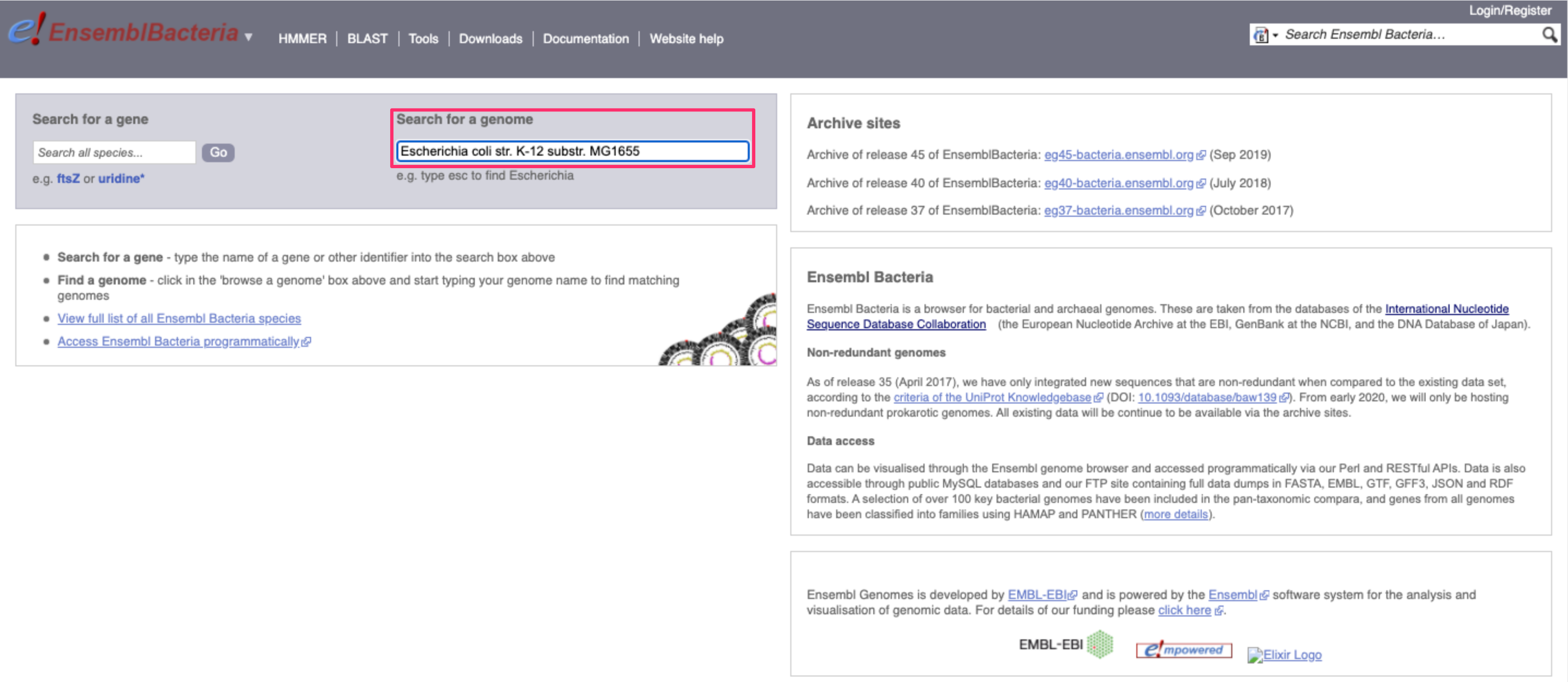This screenshot has width=1568, height=682.
Task: Click the EnsemblBacteria logo
Action: [123, 30]
